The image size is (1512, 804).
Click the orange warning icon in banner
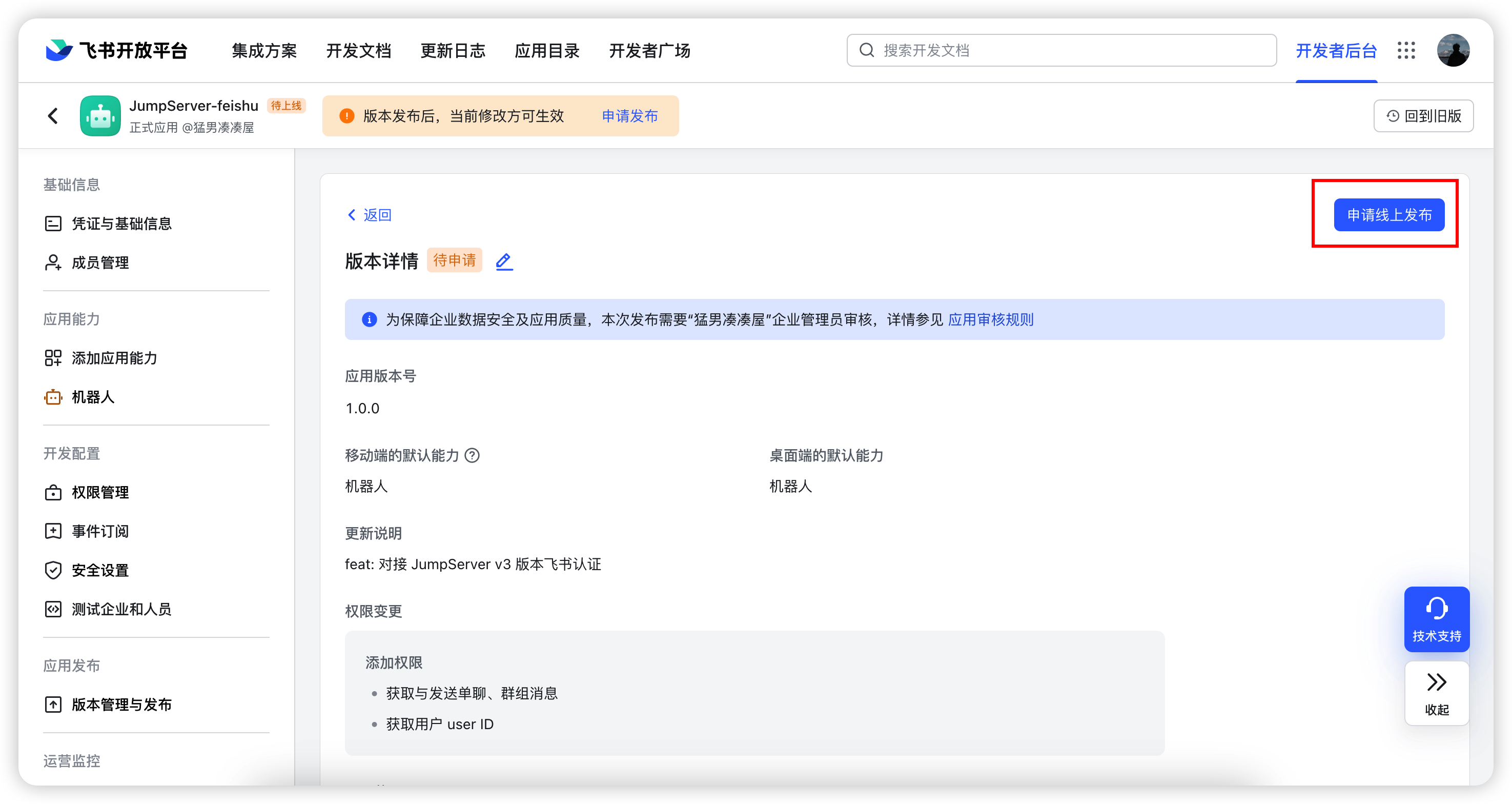[347, 116]
